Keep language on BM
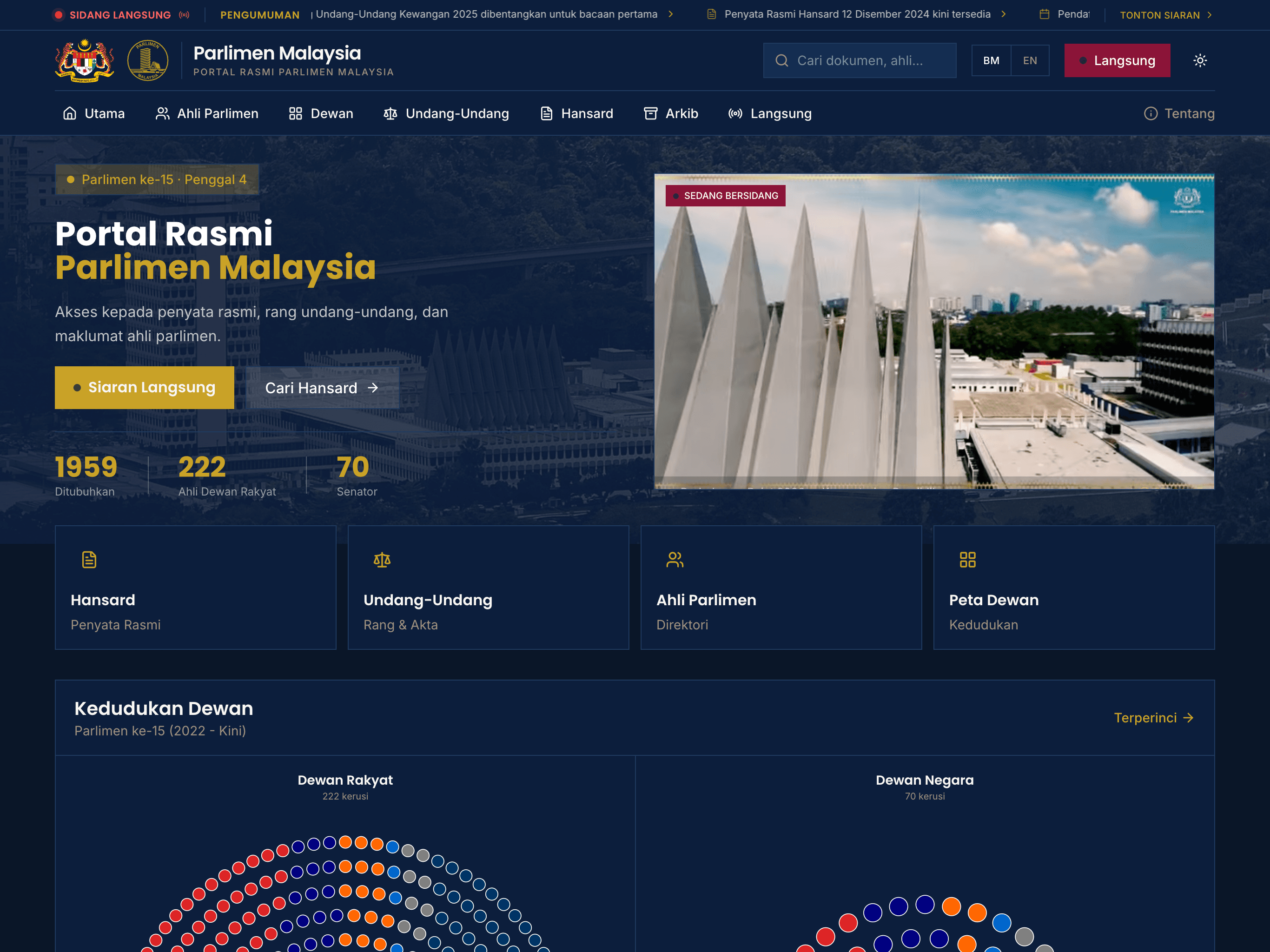The height and width of the screenshot is (952, 1270). [x=991, y=60]
